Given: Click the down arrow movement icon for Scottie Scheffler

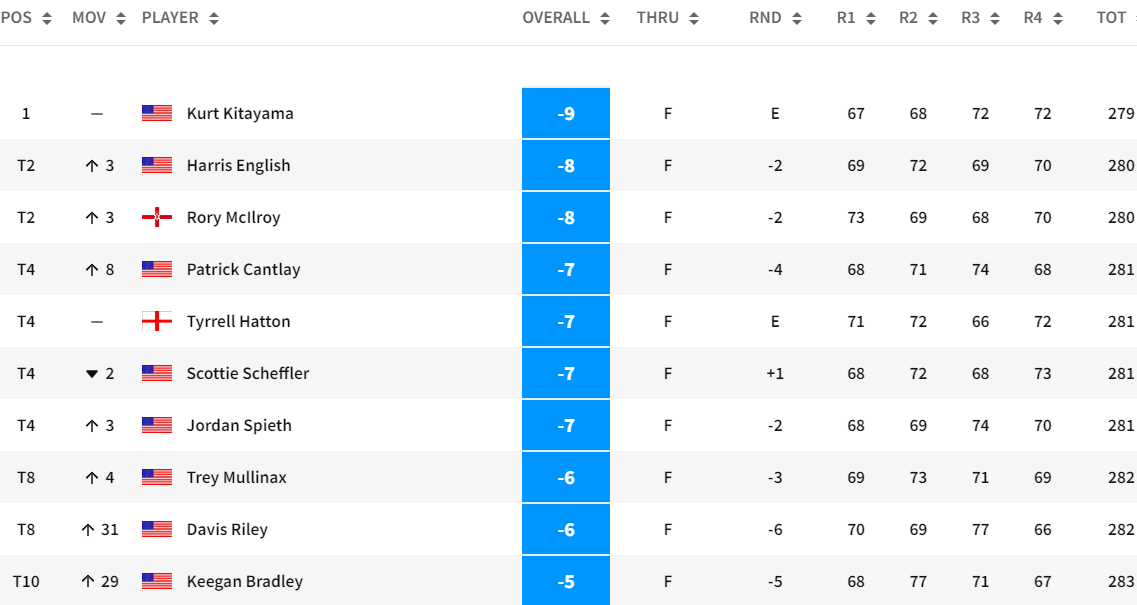Looking at the screenshot, I should (x=92, y=374).
